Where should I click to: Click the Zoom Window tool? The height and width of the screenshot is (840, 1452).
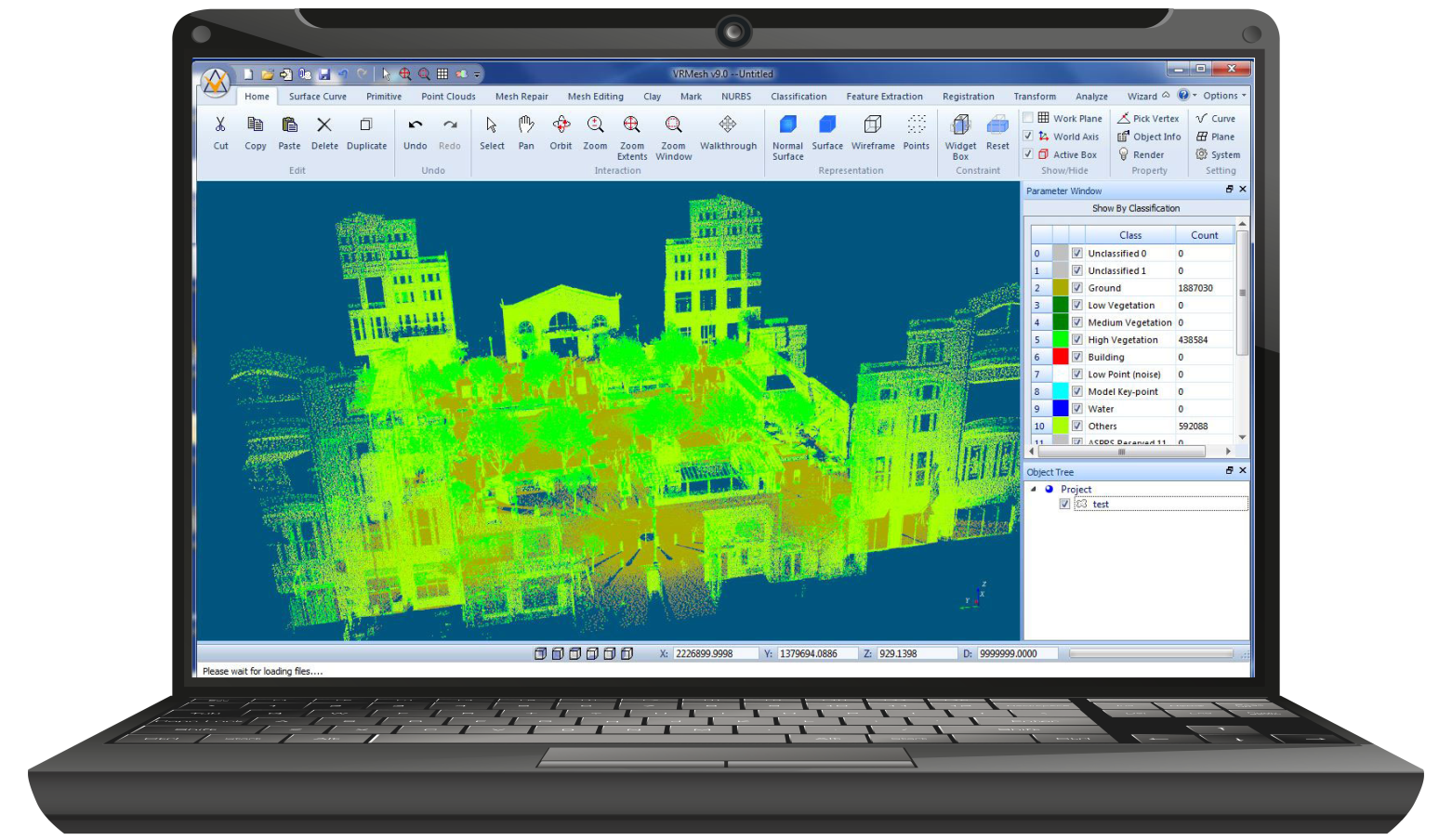click(x=673, y=136)
